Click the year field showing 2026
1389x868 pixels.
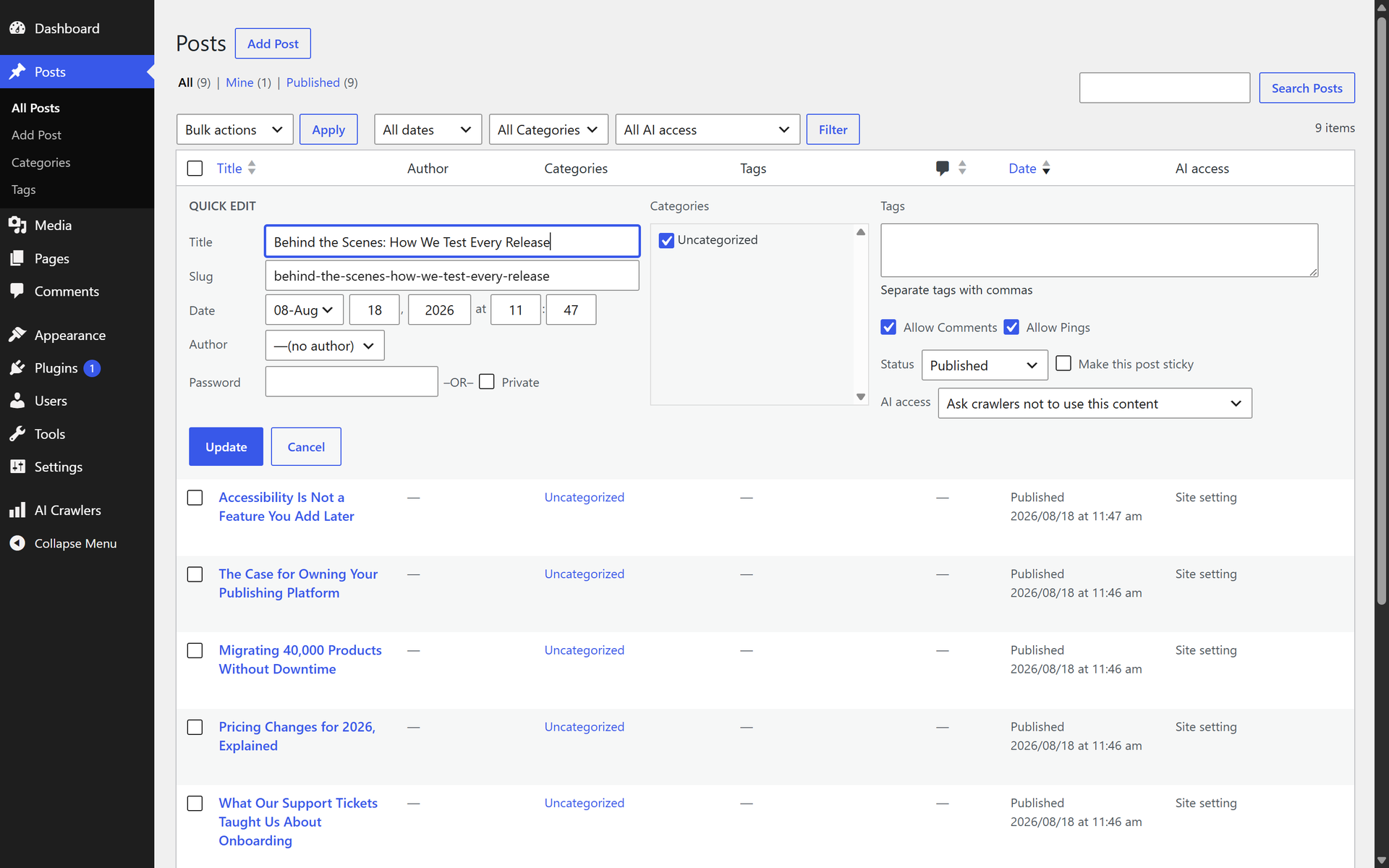[439, 310]
